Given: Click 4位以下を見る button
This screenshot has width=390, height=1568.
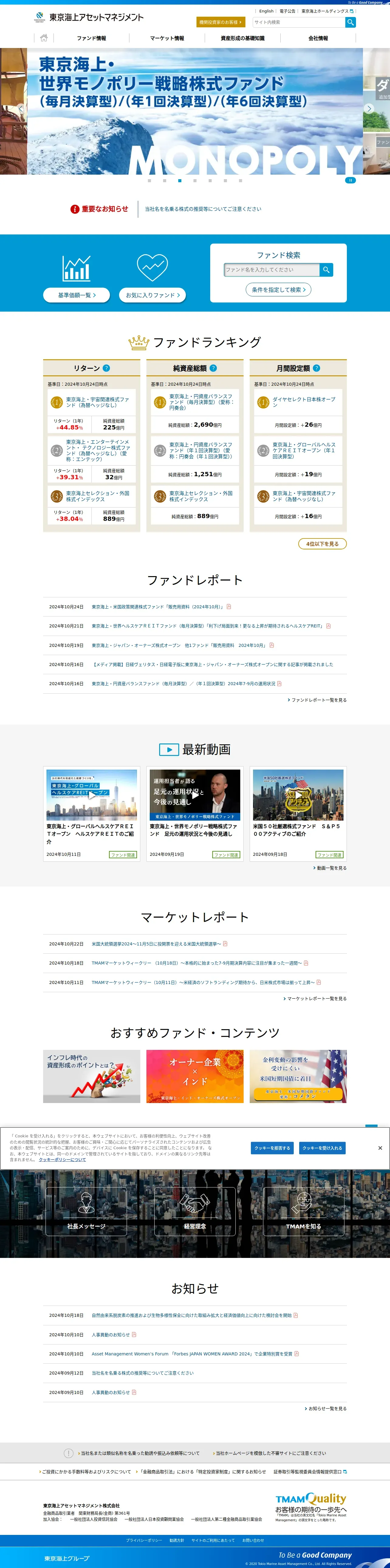Looking at the screenshot, I should 323,544.
